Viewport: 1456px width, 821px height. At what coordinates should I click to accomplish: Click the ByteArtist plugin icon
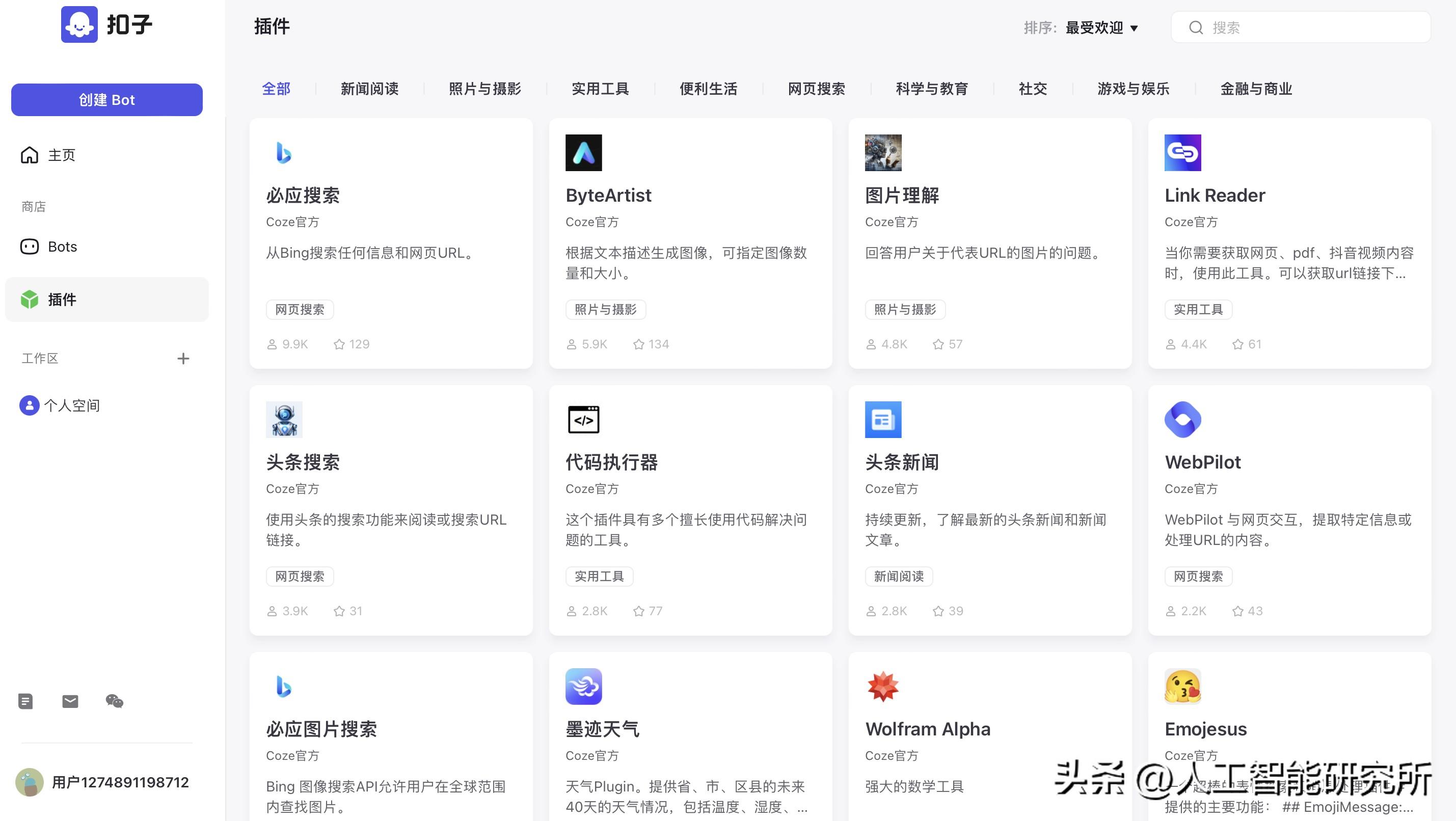(x=583, y=153)
